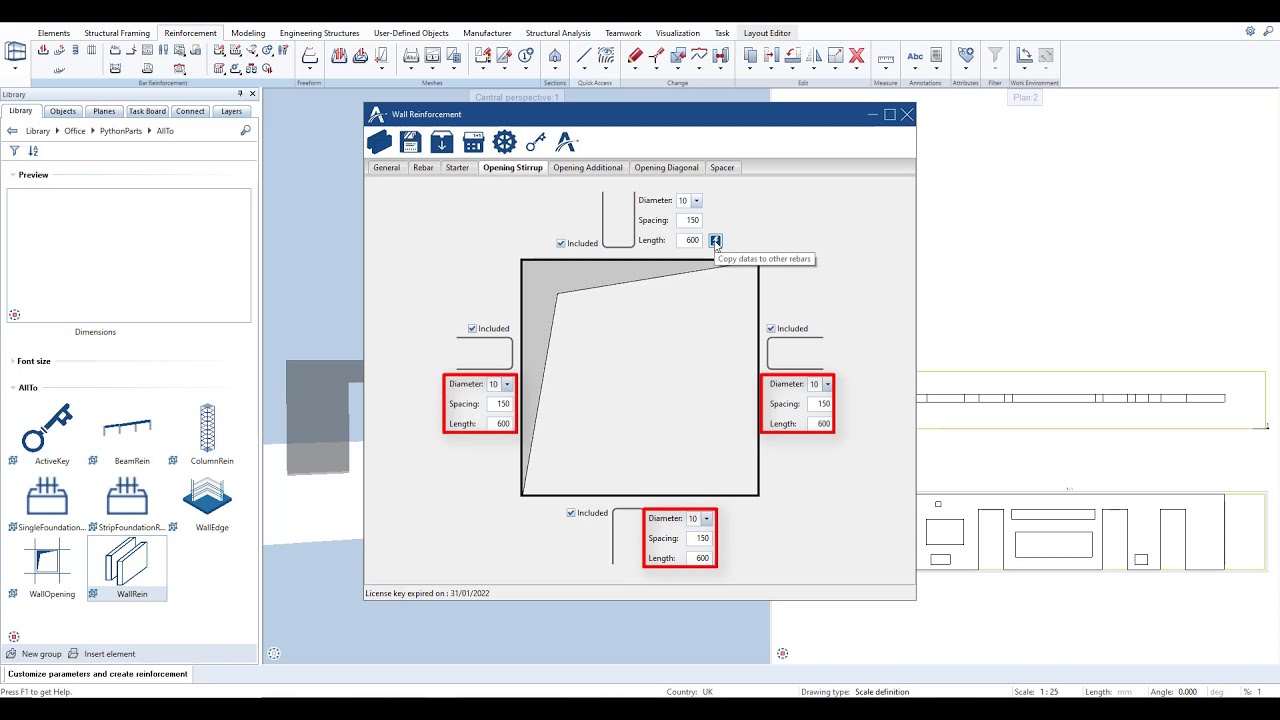Switch to the Spacer tab
Screen dimensions: 1280x720
(x=722, y=167)
